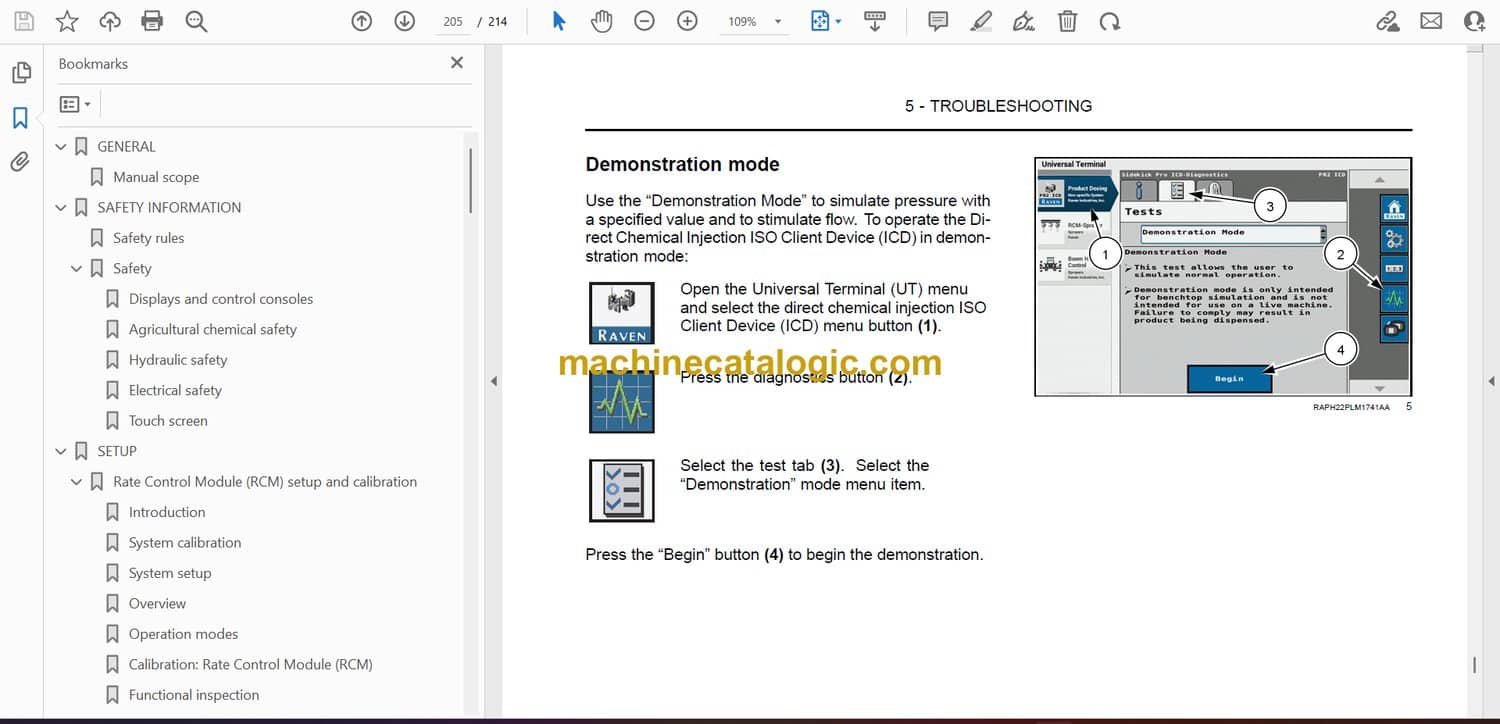1500x724 pixels.
Task: Select the Hand pan tool
Action: point(601,21)
